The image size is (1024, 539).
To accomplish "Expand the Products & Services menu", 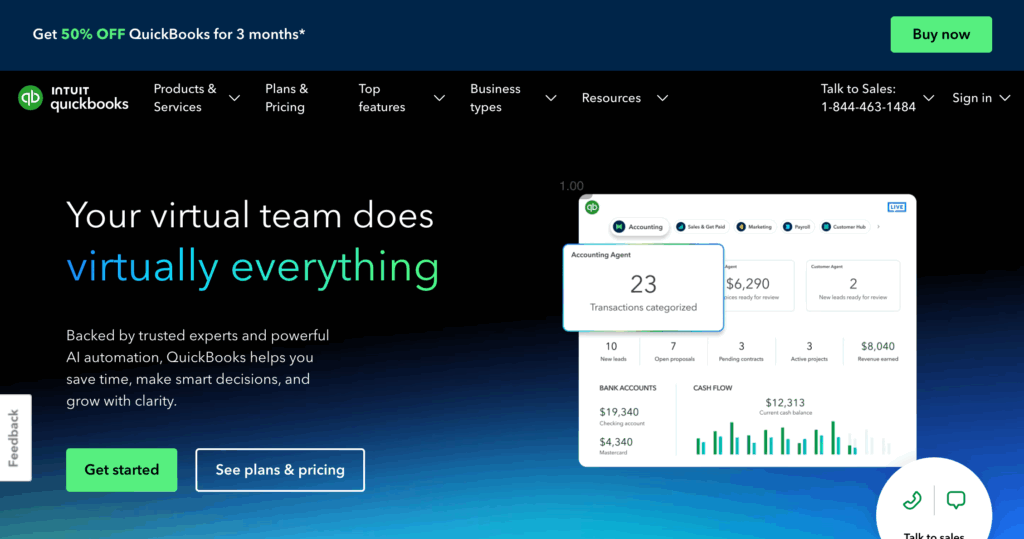I will 196,98.
